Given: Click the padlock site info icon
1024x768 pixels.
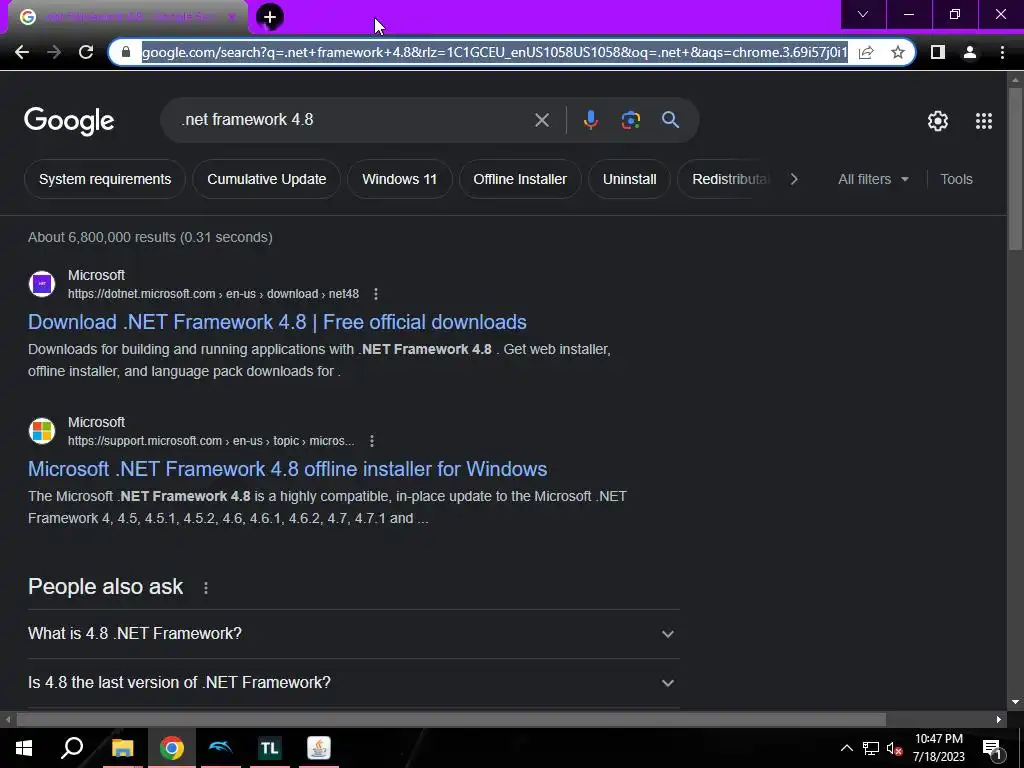Looking at the screenshot, I should (127, 52).
